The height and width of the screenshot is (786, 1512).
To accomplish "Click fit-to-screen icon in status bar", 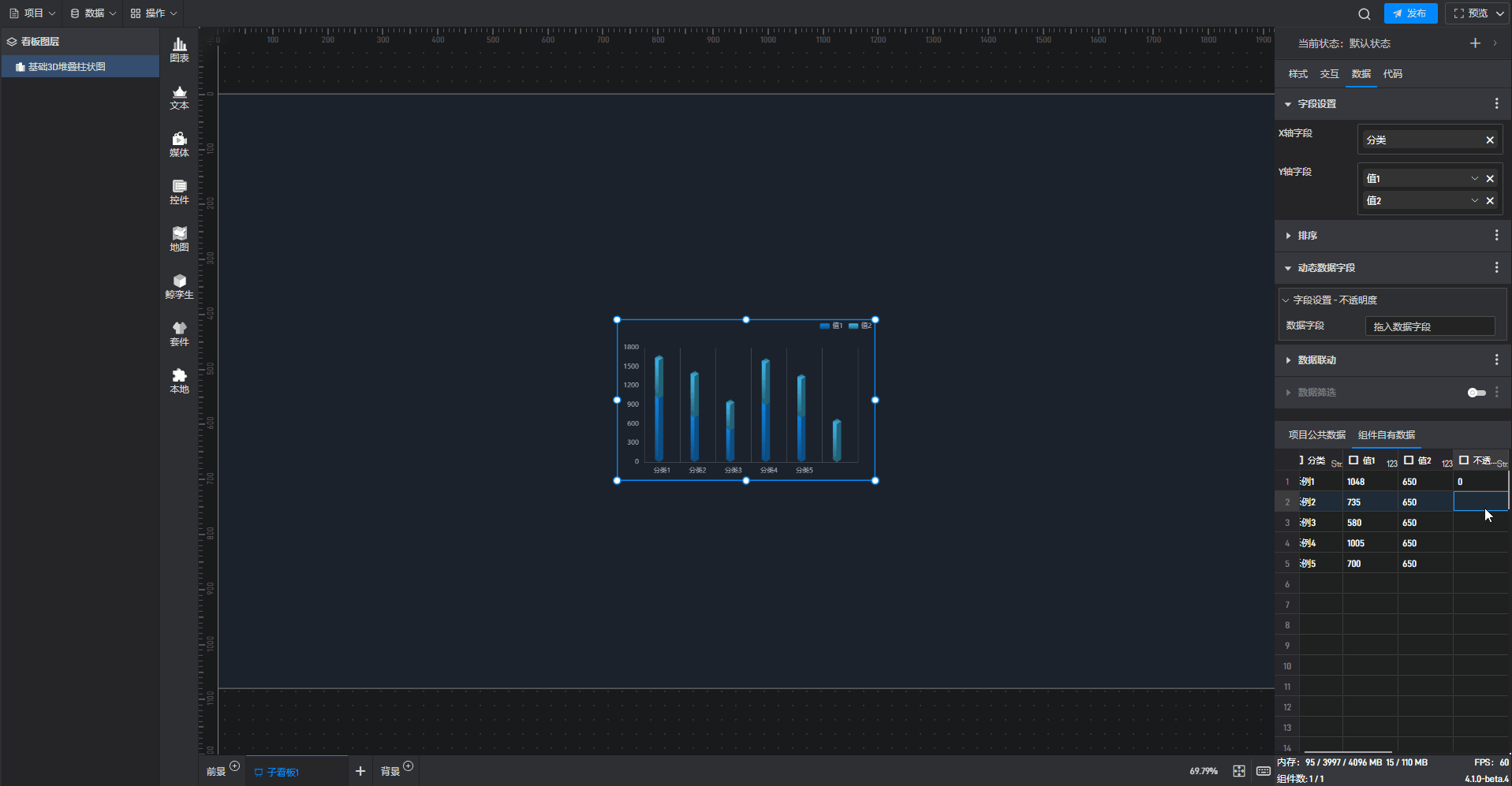I will coord(1239,771).
